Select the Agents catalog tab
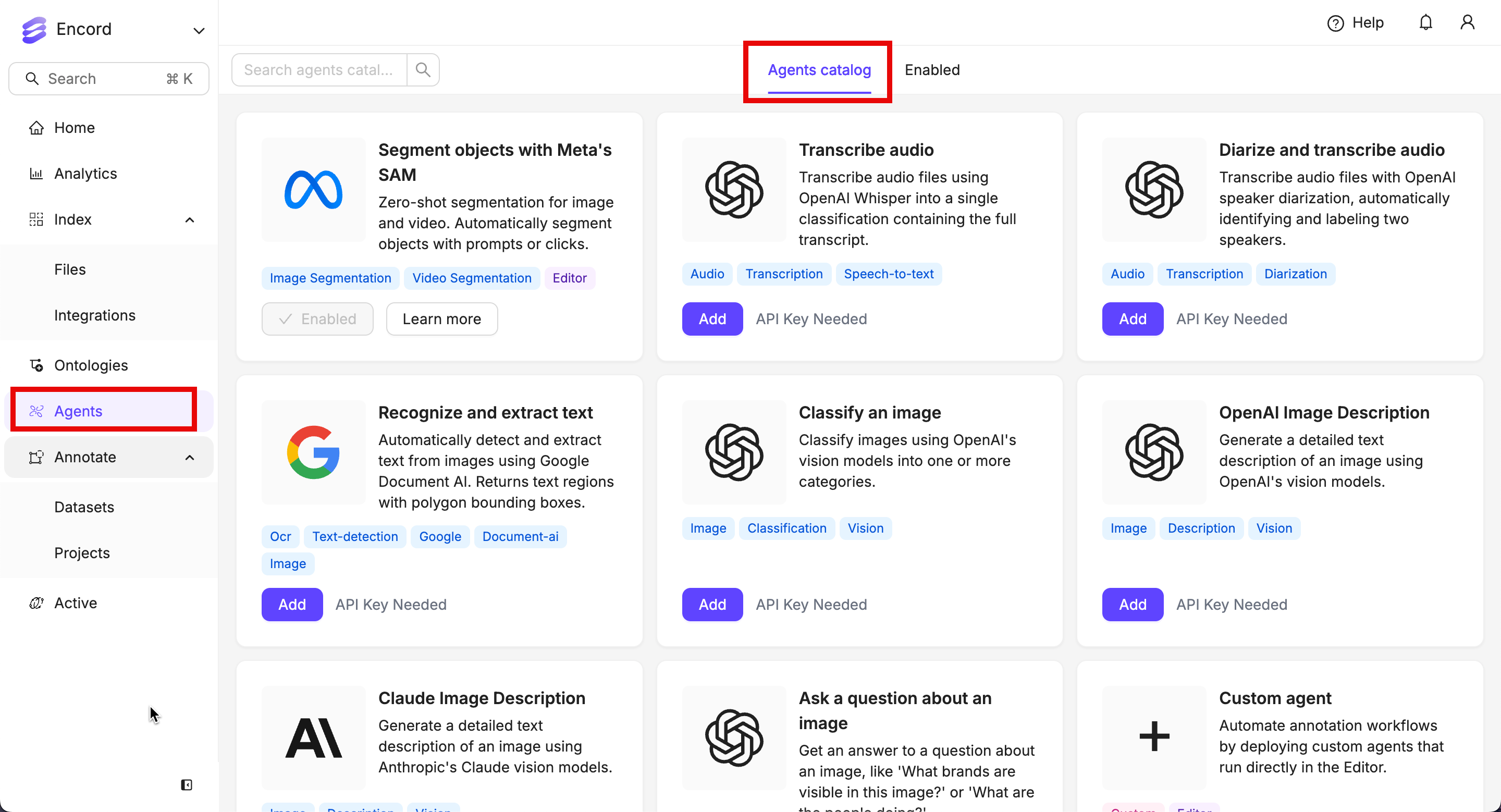 click(819, 70)
